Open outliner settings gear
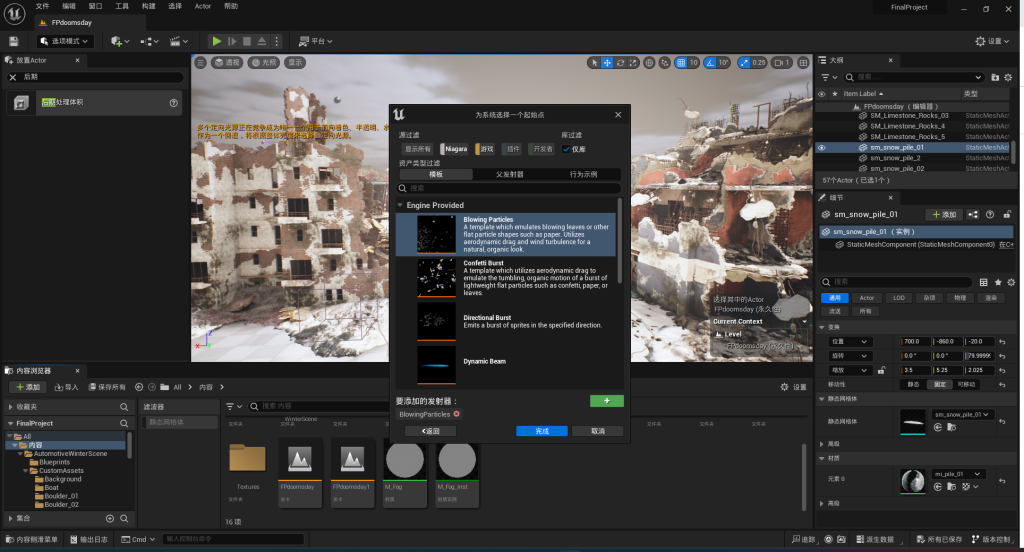Screen dimensions: 1024x552 click(x=1008, y=77)
